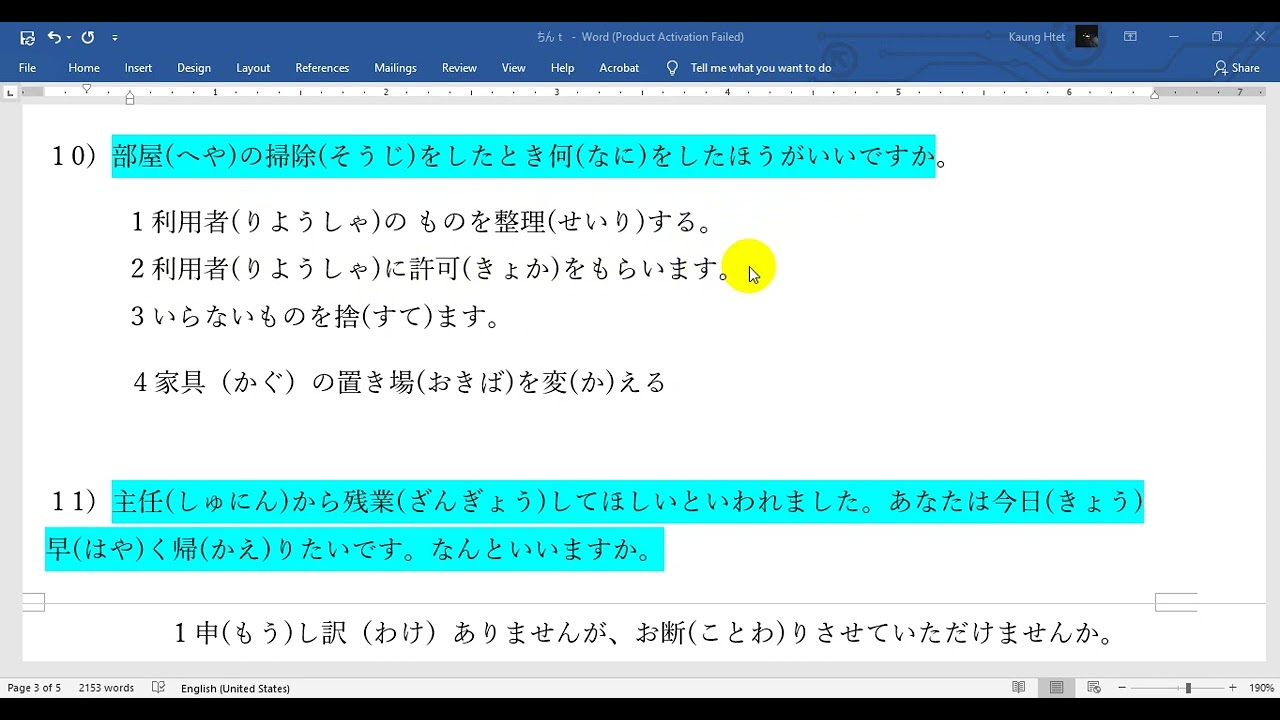
Task: Open word count '2153 words'
Action: 106,688
